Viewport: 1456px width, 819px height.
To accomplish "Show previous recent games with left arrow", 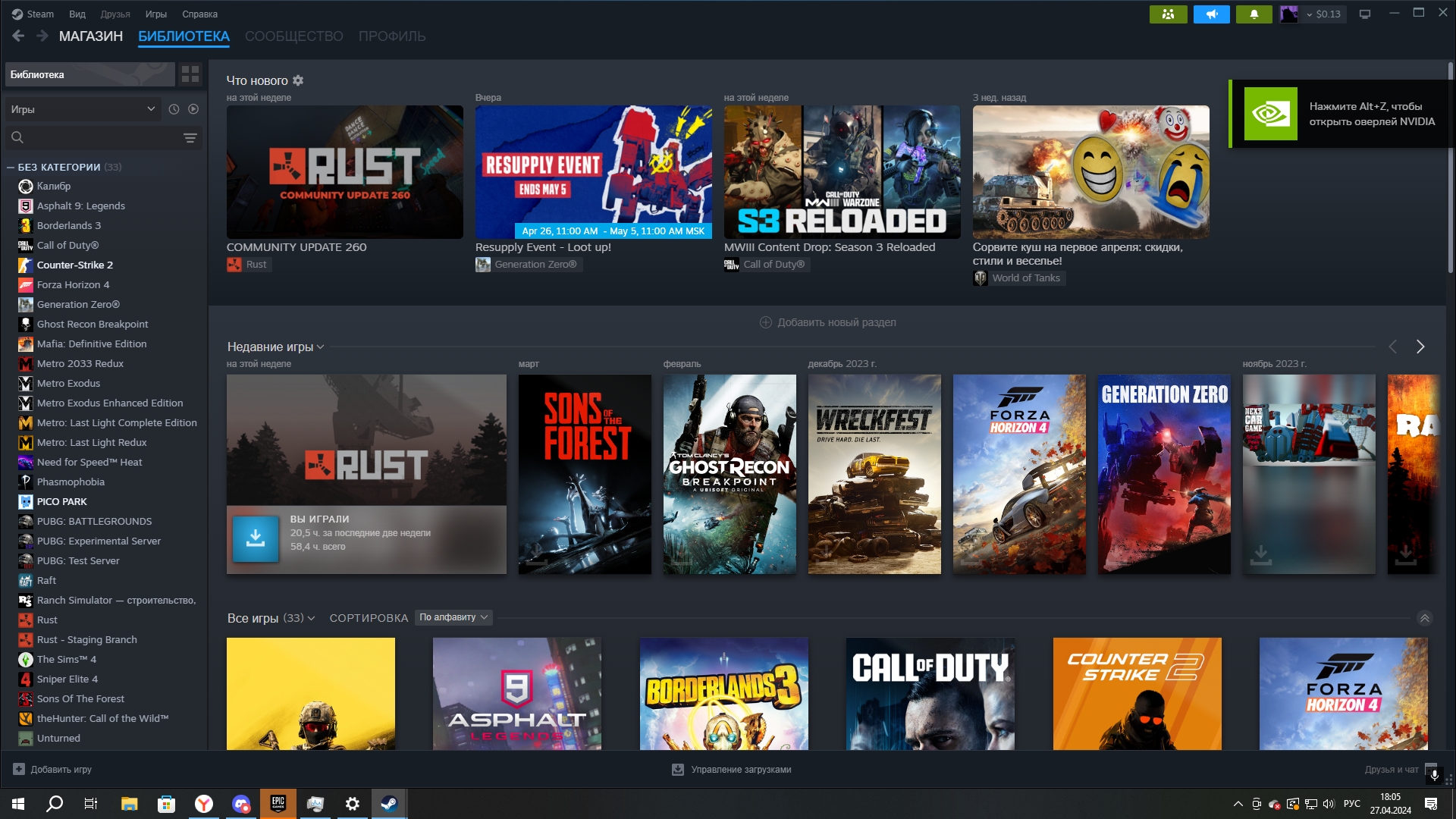I will point(1393,347).
